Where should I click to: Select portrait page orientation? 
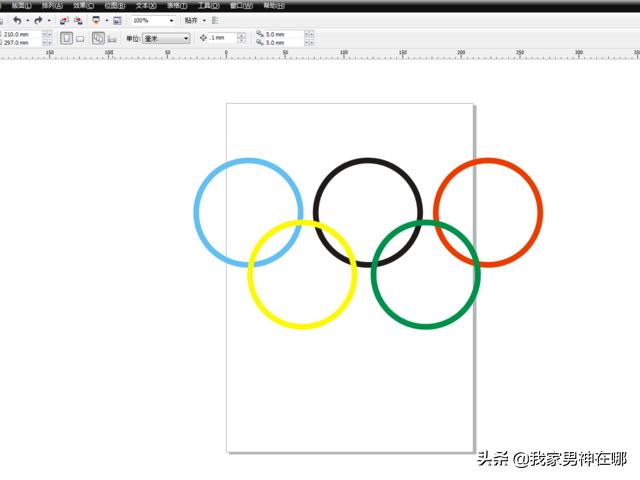point(67,38)
